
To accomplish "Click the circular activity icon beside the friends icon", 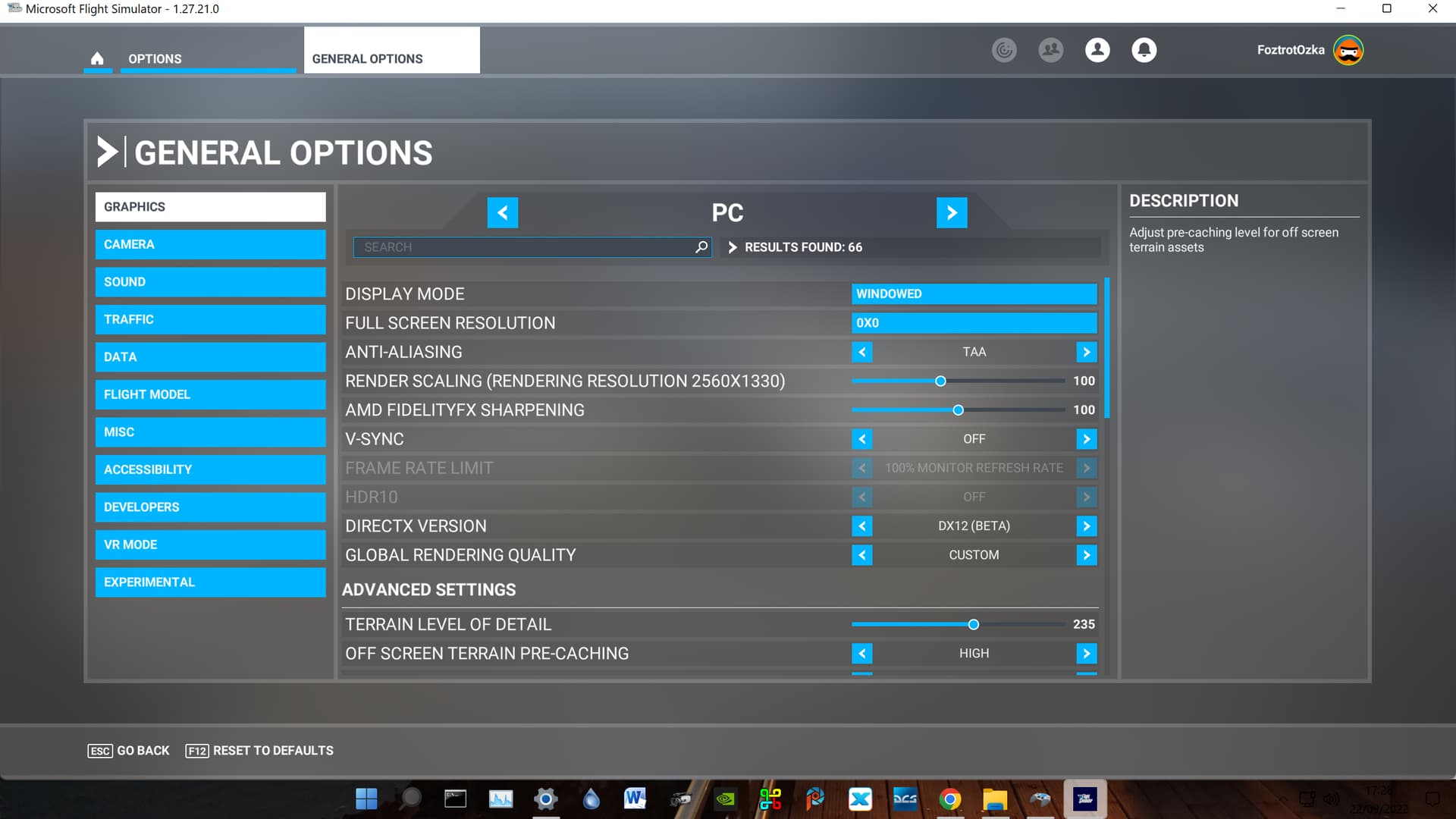I will [1004, 50].
